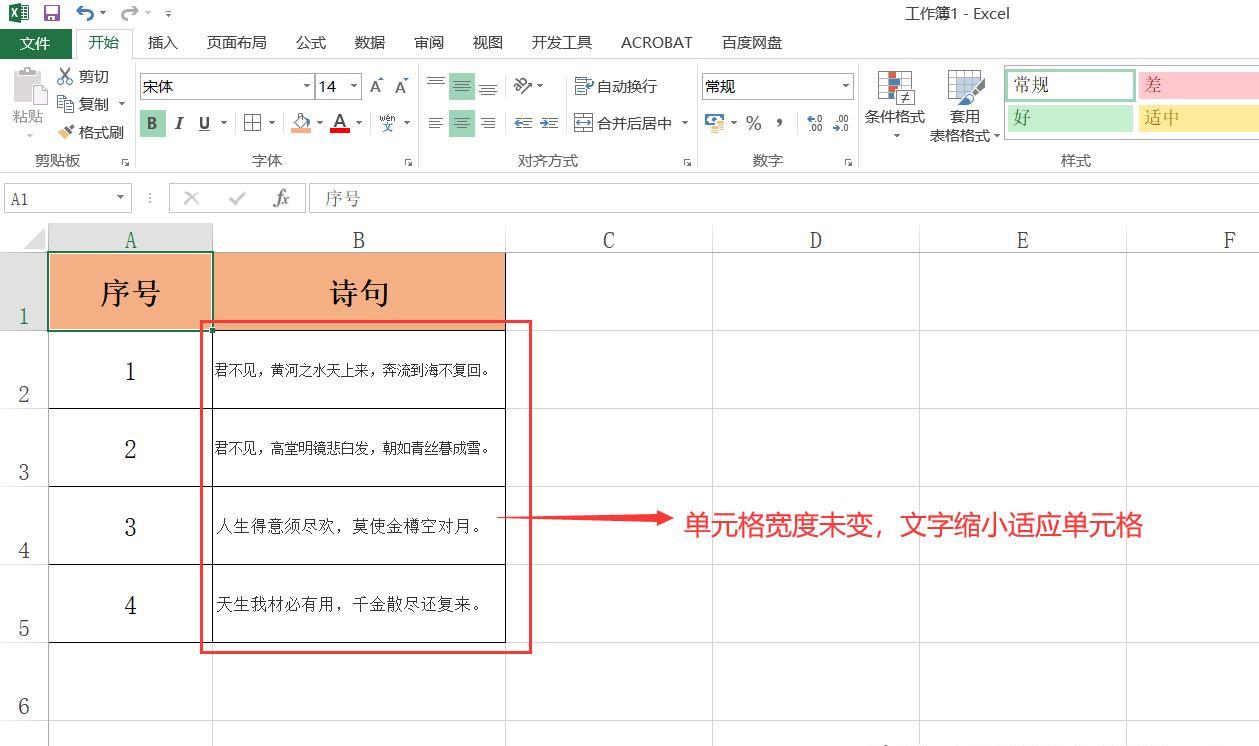Apply the Fill Color bucket icon

coord(301,123)
